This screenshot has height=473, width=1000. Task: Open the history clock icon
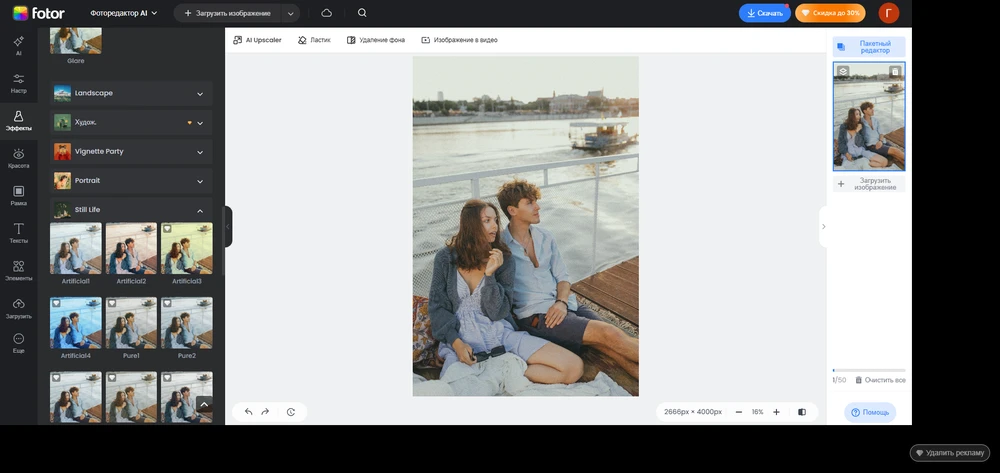[291, 412]
